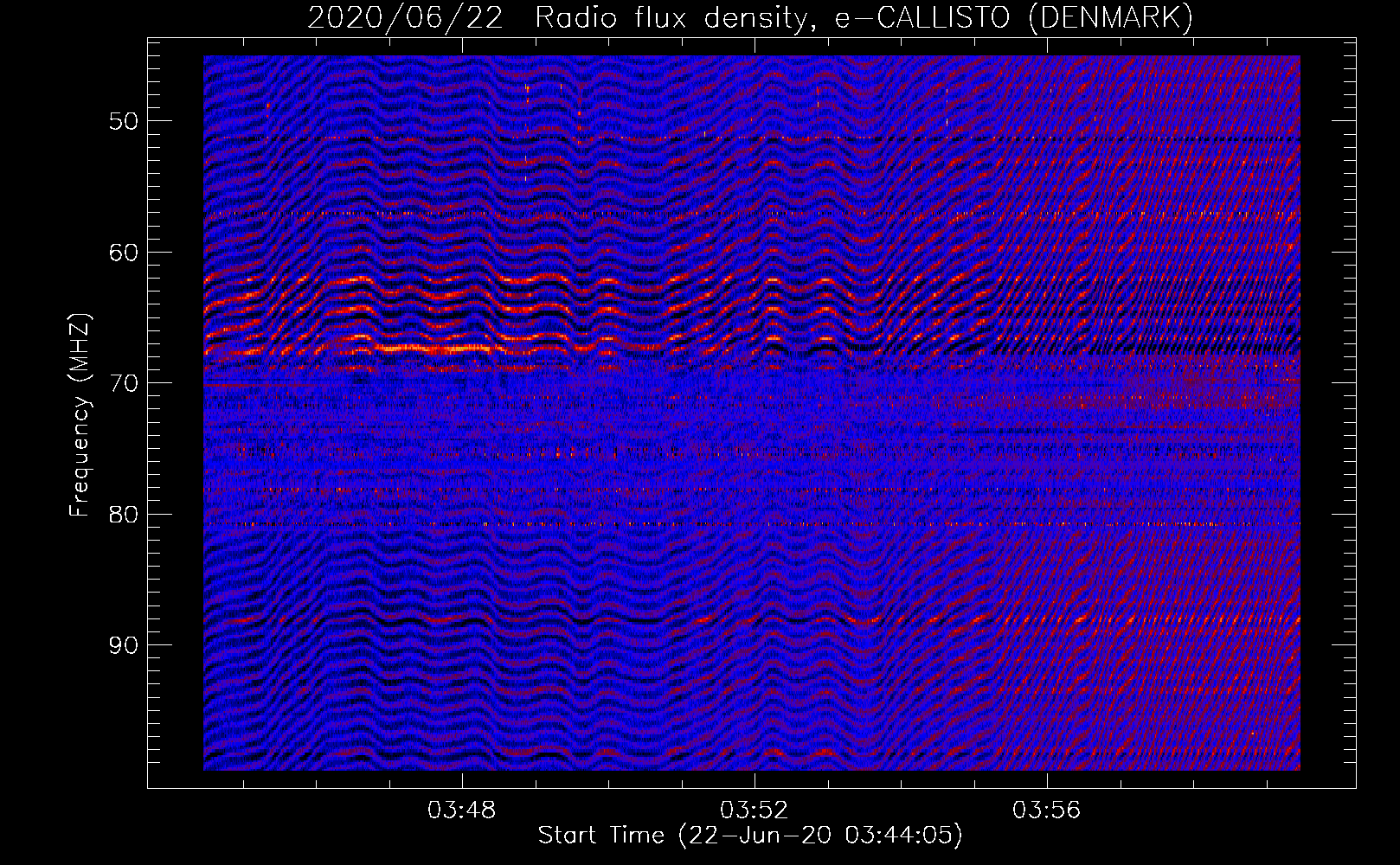This screenshot has height=865, width=1400.
Task: Click the Start Time axis label text
Action: pos(750,836)
